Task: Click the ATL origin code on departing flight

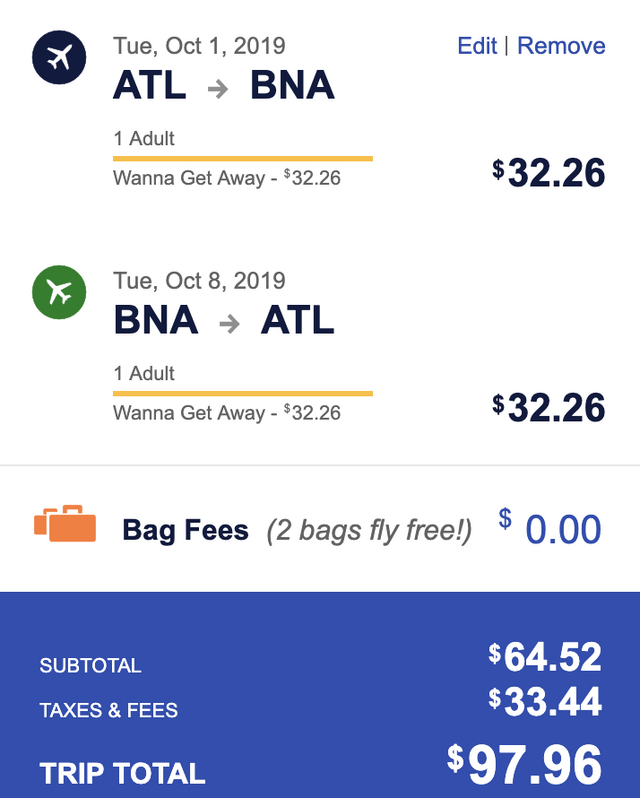Action: tap(150, 86)
